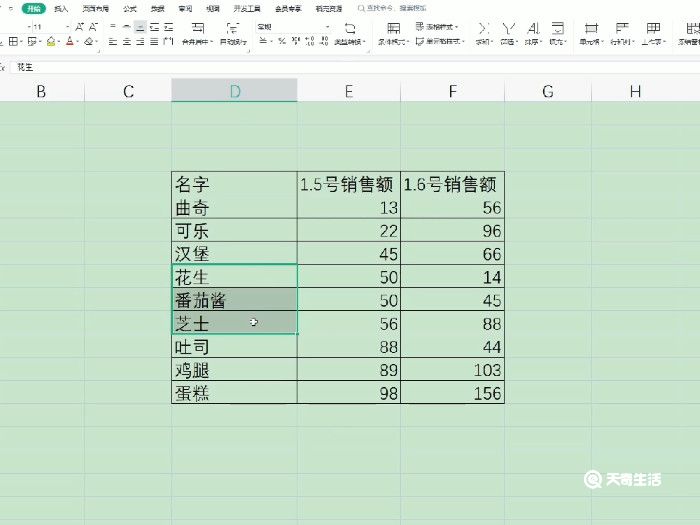Open the 单元格样式 dropdown

(440, 42)
